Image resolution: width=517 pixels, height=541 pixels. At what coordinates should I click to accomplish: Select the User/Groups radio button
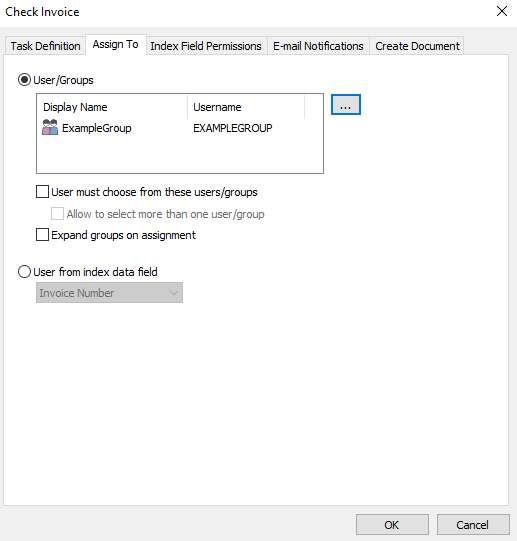pos(24,80)
